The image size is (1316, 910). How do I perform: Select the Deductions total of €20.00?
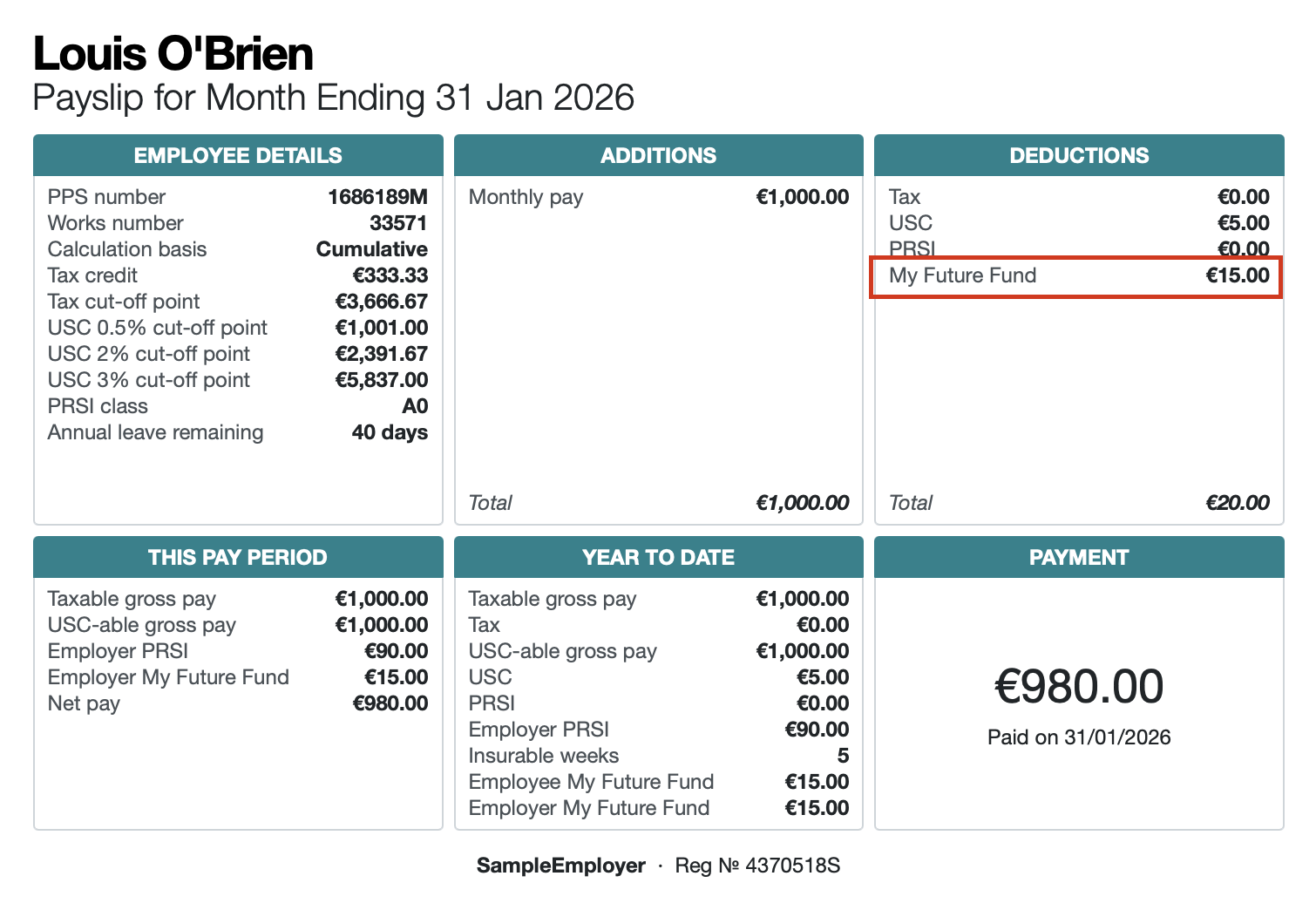pyautogui.click(x=1238, y=503)
